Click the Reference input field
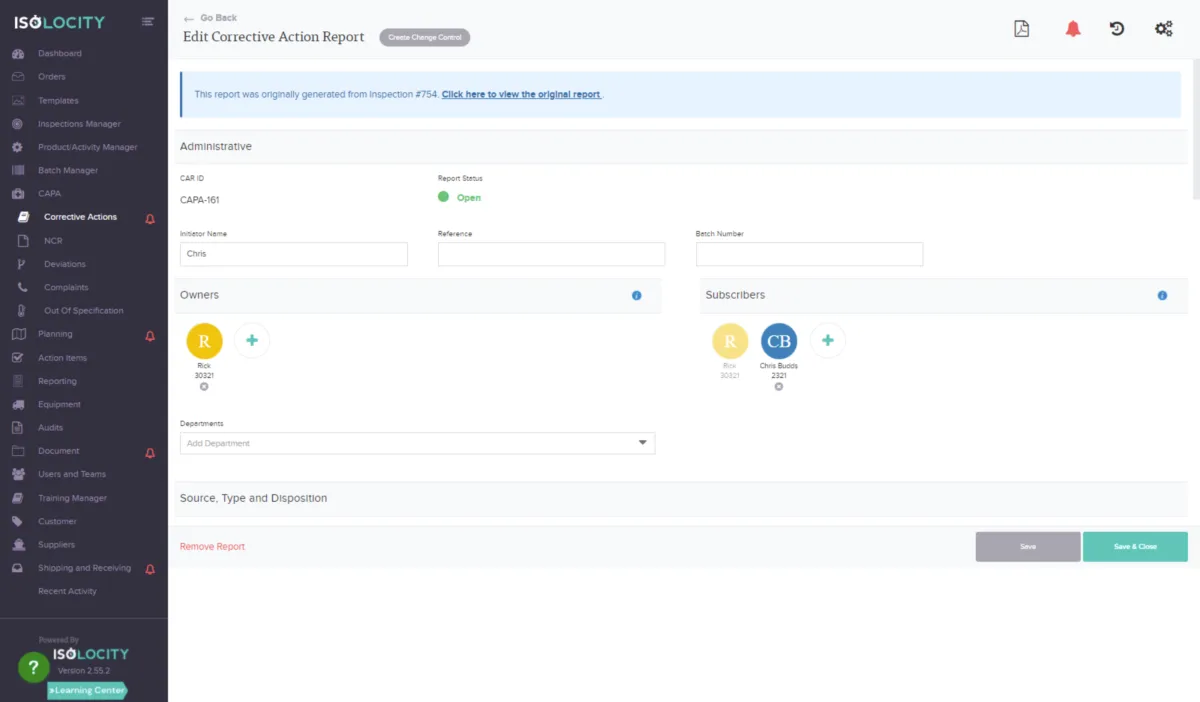Viewport: 1200px width, 702px height. pyautogui.click(x=551, y=254)
